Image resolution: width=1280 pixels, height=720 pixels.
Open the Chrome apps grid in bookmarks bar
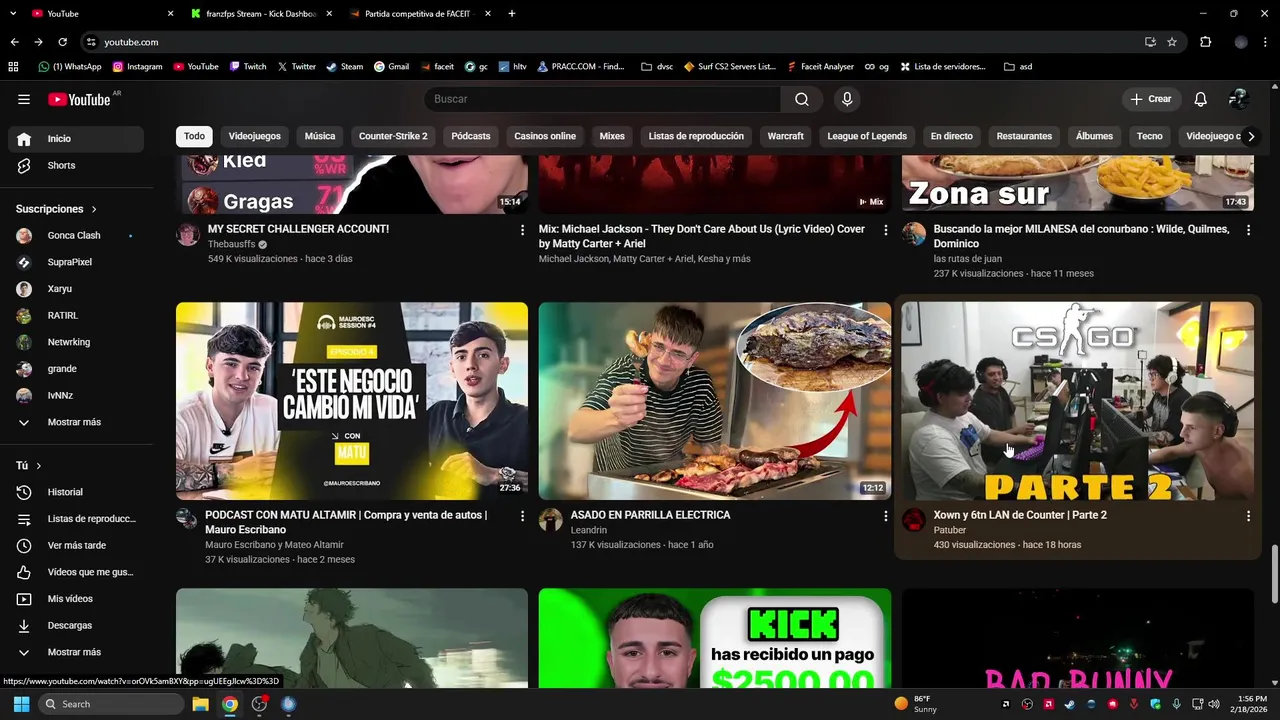point(13,67)
